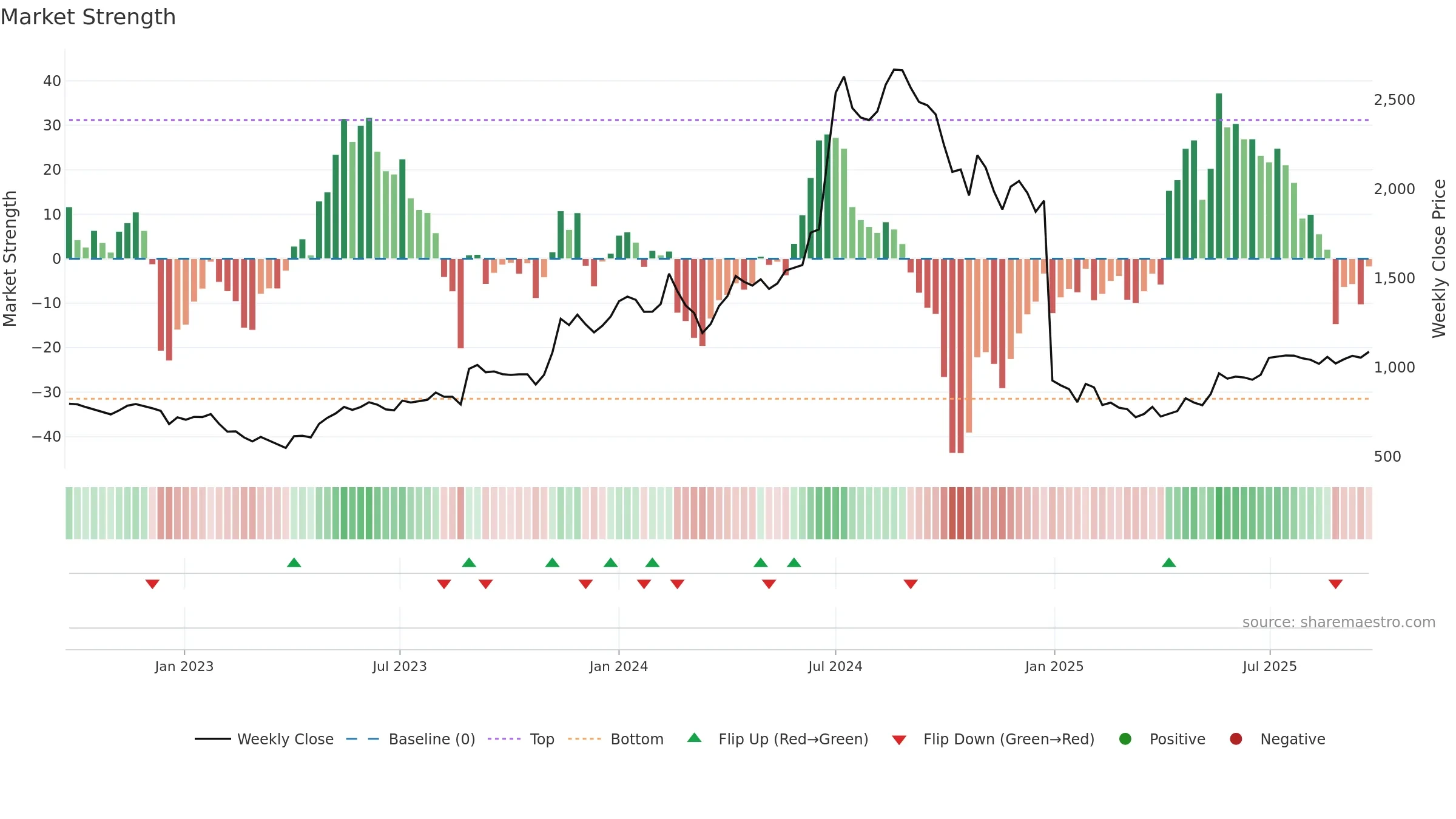Select the Flip Down marker in early August 2023

[444, 584]
